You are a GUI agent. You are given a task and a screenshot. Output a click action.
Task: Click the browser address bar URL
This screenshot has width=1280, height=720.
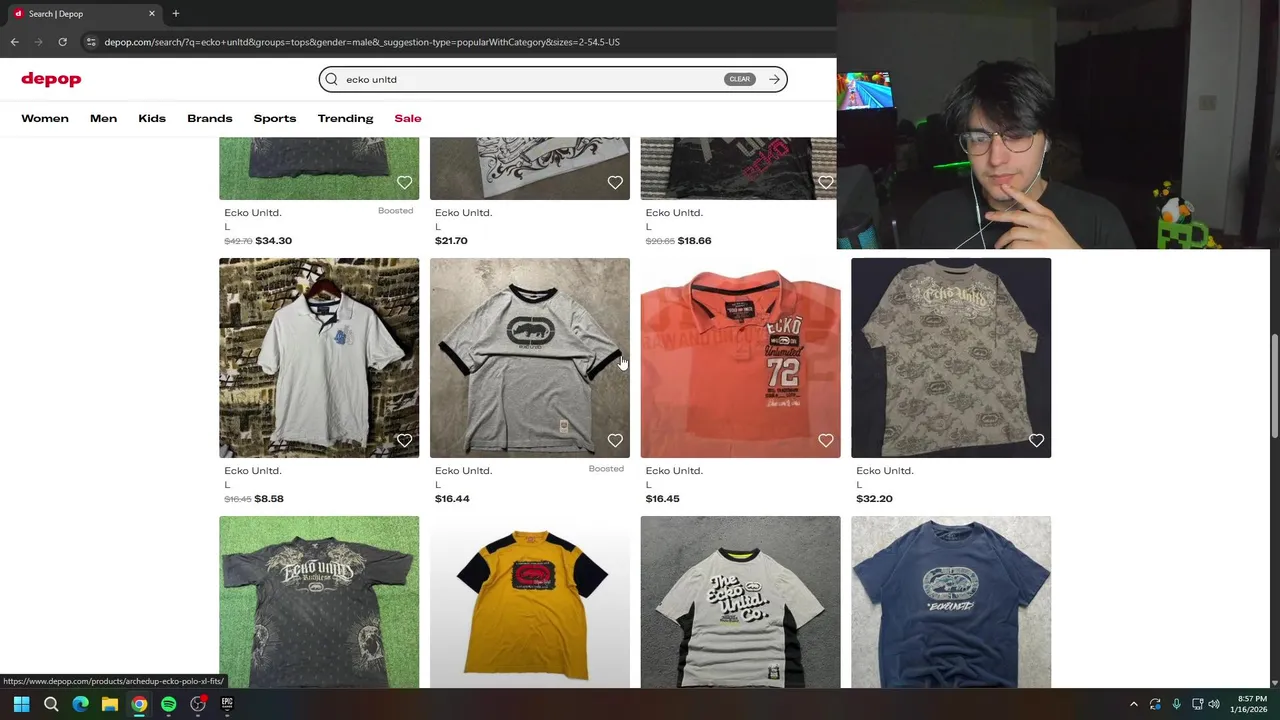point(362,42)
